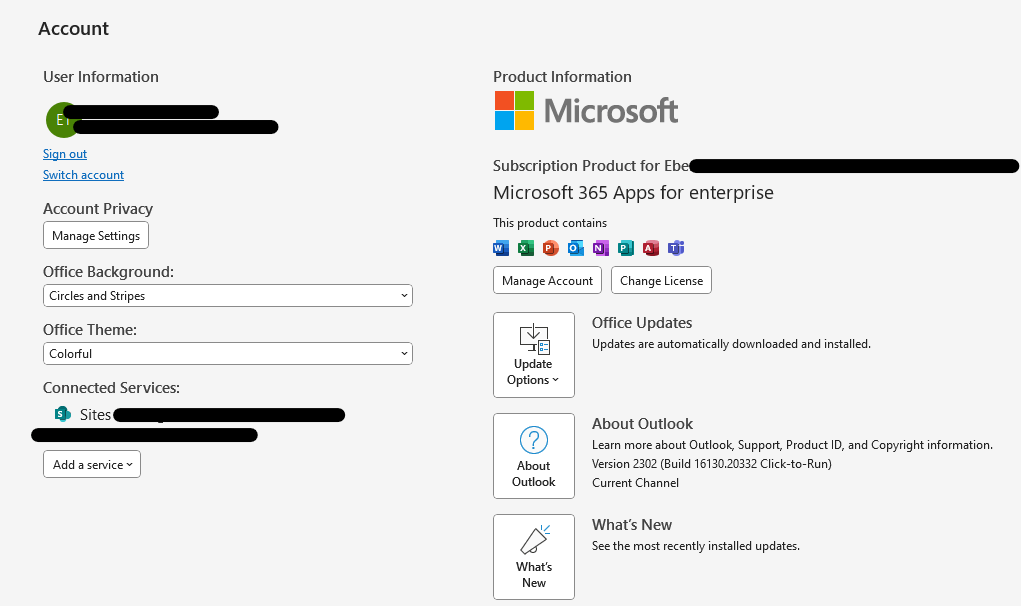This screenshot has height=606, width=1021.
Task: Click the Switch account link
Action: [83, 175]
